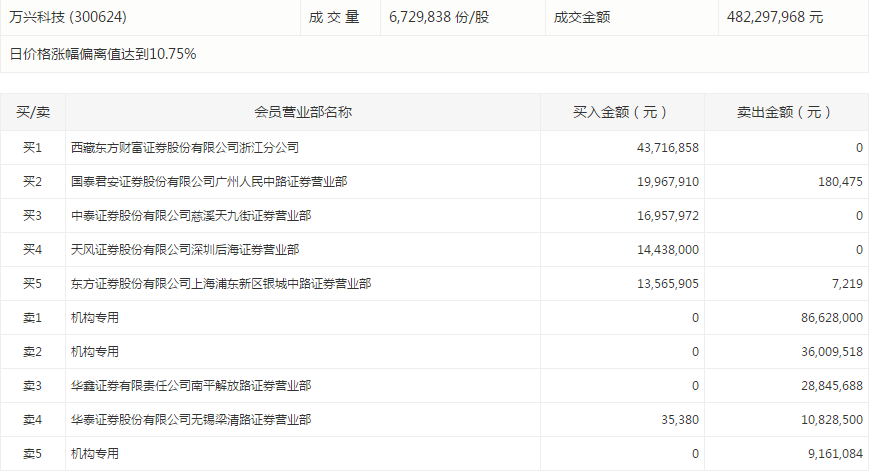Viewport: 873px width, 475px height.
Task: Select the 买4 row label
Action: click(x=32, y=249)
